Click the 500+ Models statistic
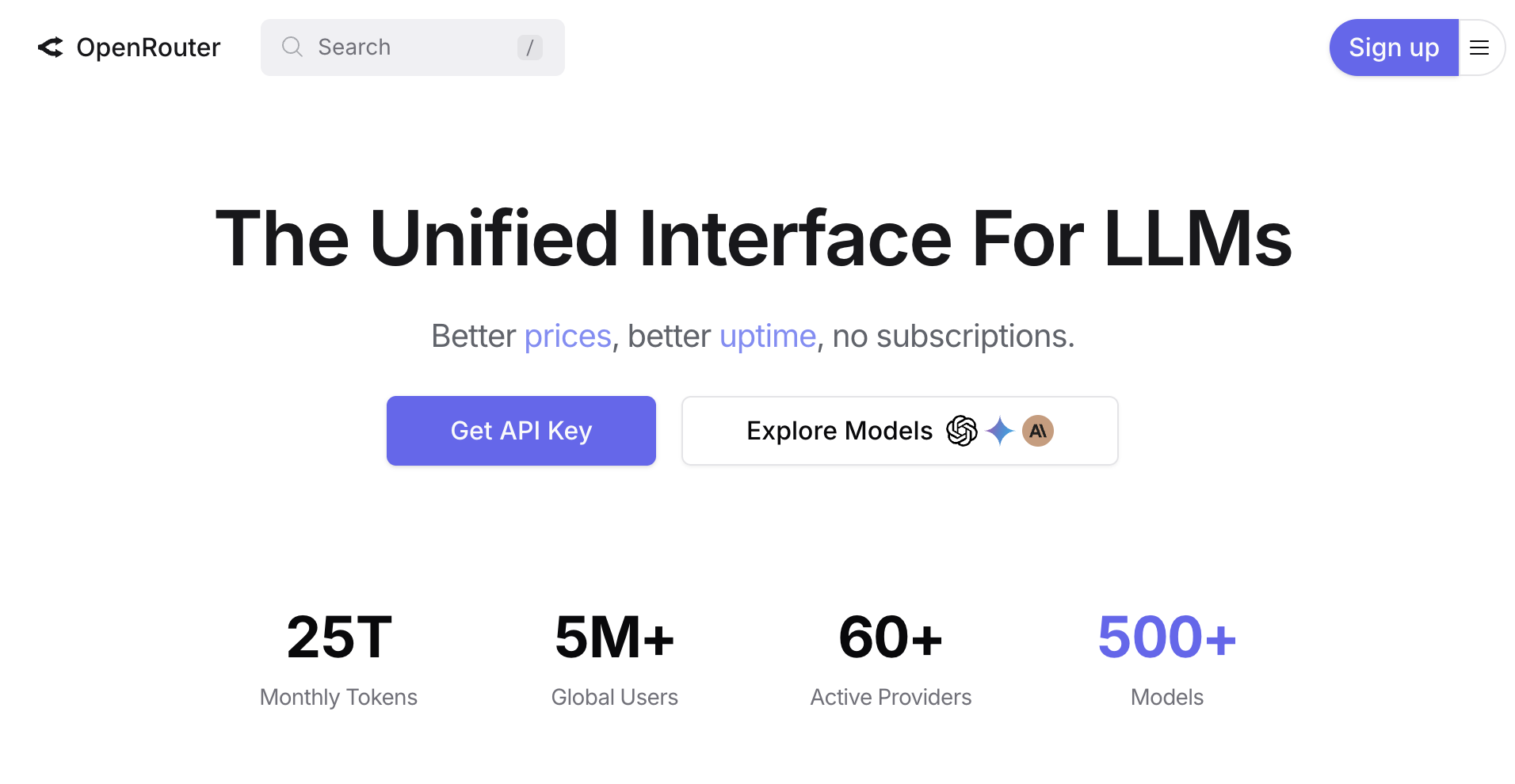 pos(1166,637)
